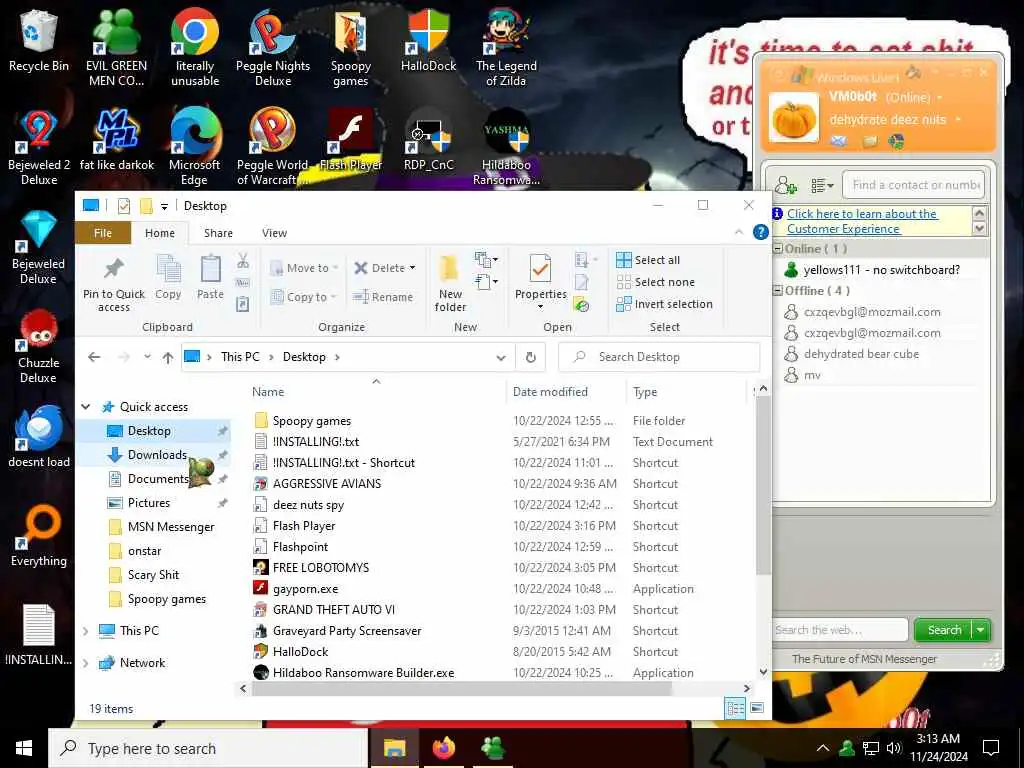This screenshot has width=1024, height=768.
Task: Collapse the Online contacts group
Action: click(x=778, y=249)
